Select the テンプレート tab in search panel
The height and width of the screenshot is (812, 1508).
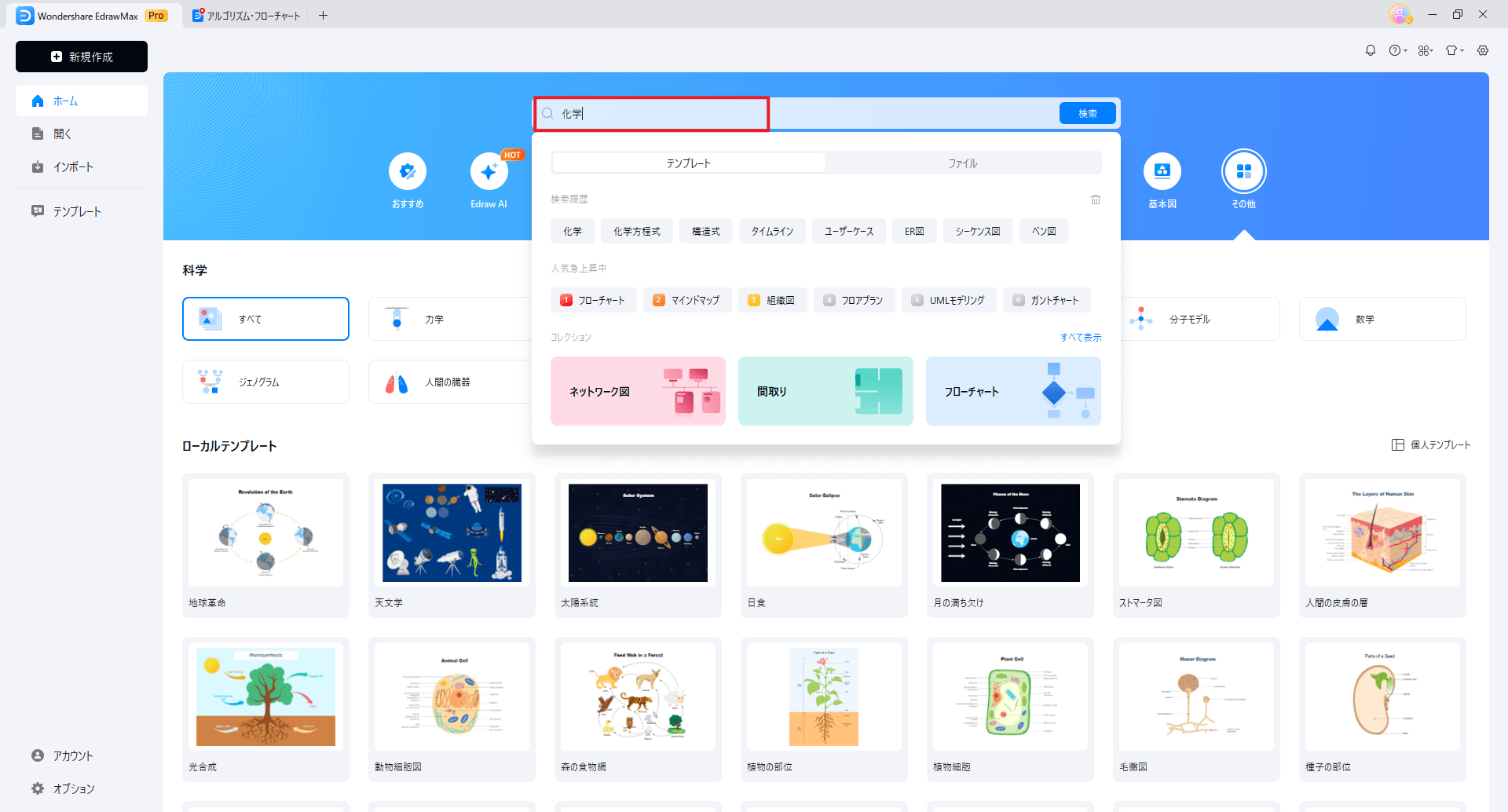click(x=689, y=163)
